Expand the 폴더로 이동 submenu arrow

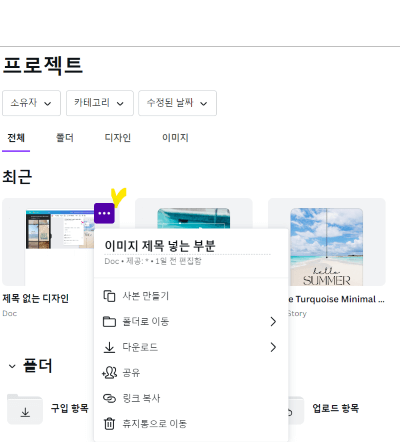pos(273,322)
